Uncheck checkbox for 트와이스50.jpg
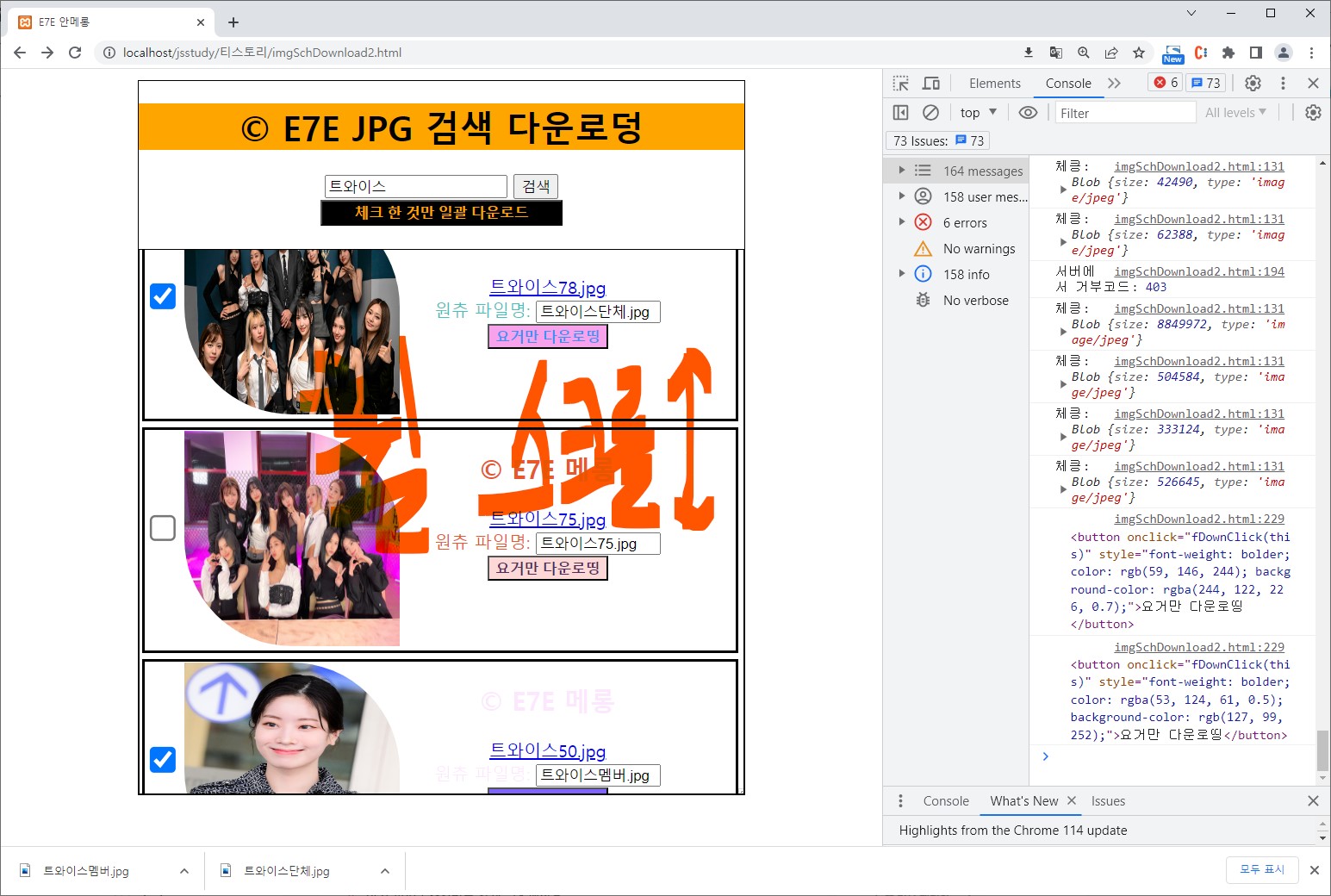Screen dimensions: 1331x896 point(163,760)
